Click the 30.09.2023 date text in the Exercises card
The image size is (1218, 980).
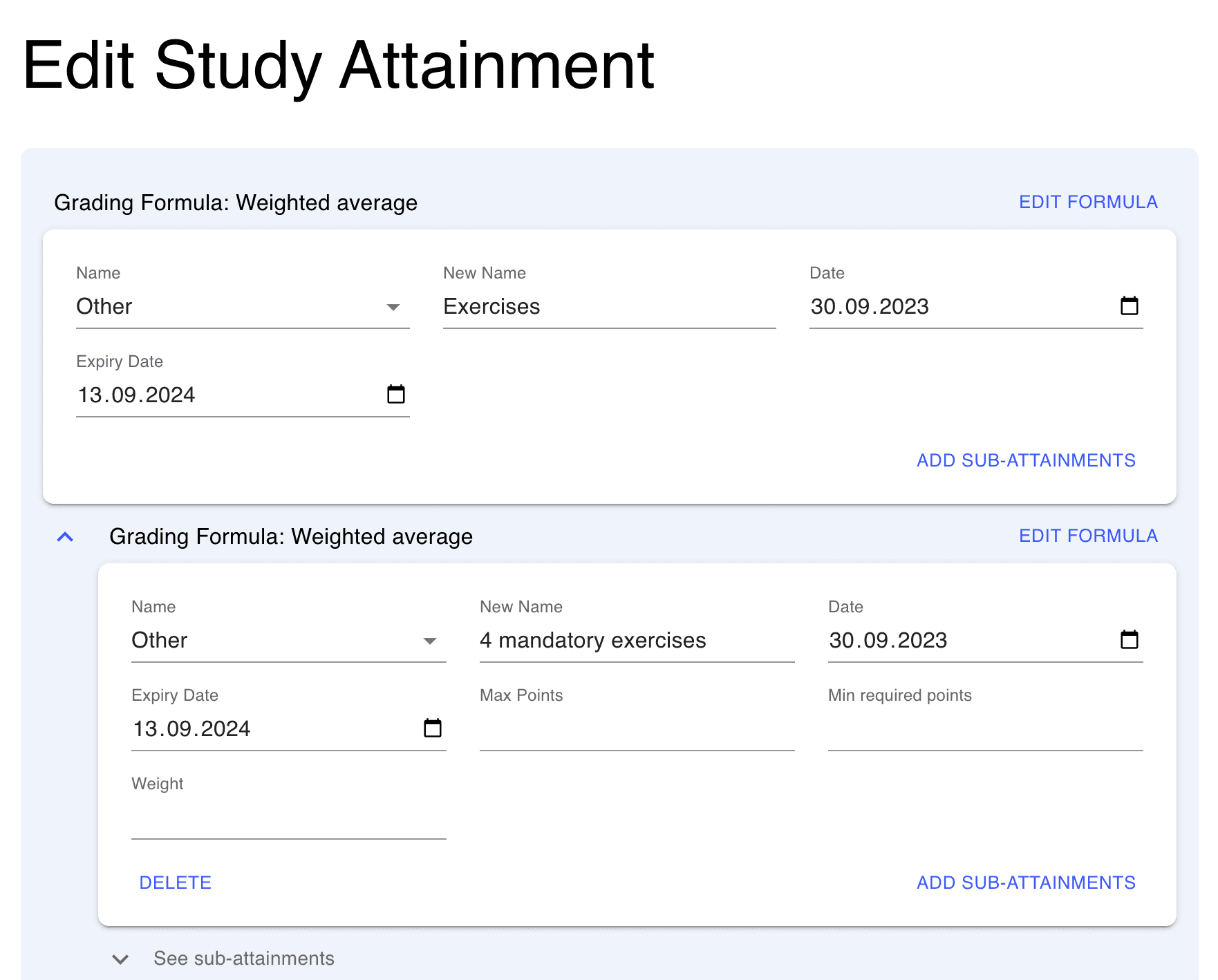click(870, 307)
